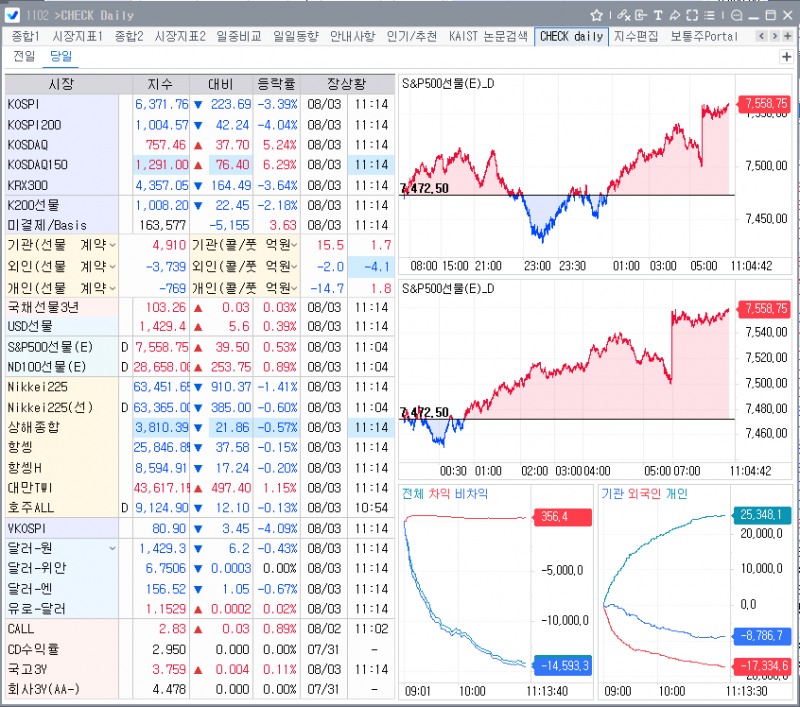
Task: Switch to the 일중비교 tab
Action: click(239, 36)
